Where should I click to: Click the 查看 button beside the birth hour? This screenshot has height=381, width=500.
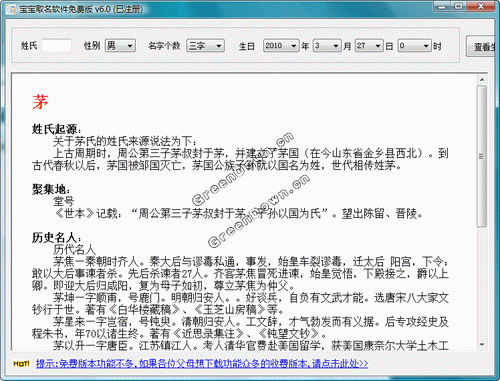coord(481,46)
